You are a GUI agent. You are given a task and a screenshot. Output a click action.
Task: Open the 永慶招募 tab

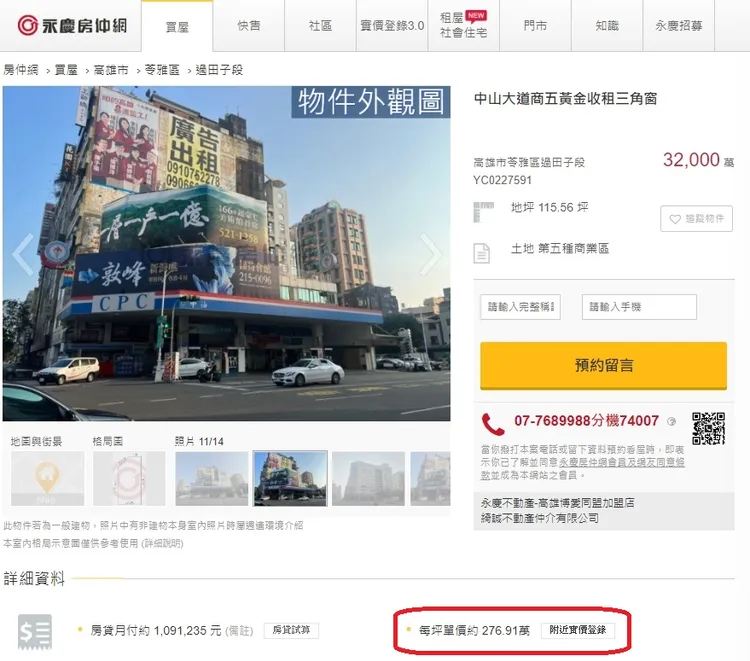tap(679, 25)
